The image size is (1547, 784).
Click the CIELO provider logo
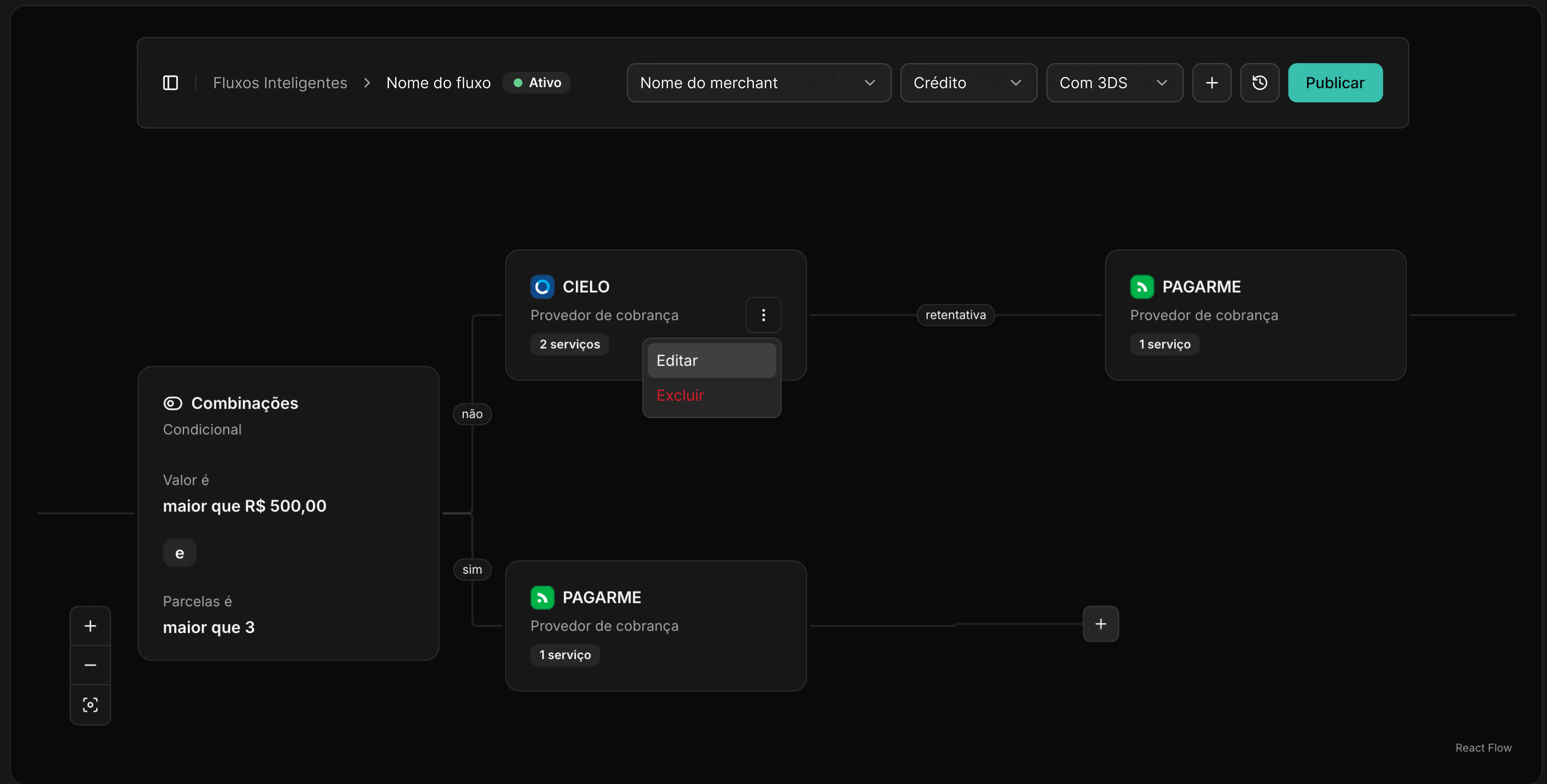(x=542, y=287)
